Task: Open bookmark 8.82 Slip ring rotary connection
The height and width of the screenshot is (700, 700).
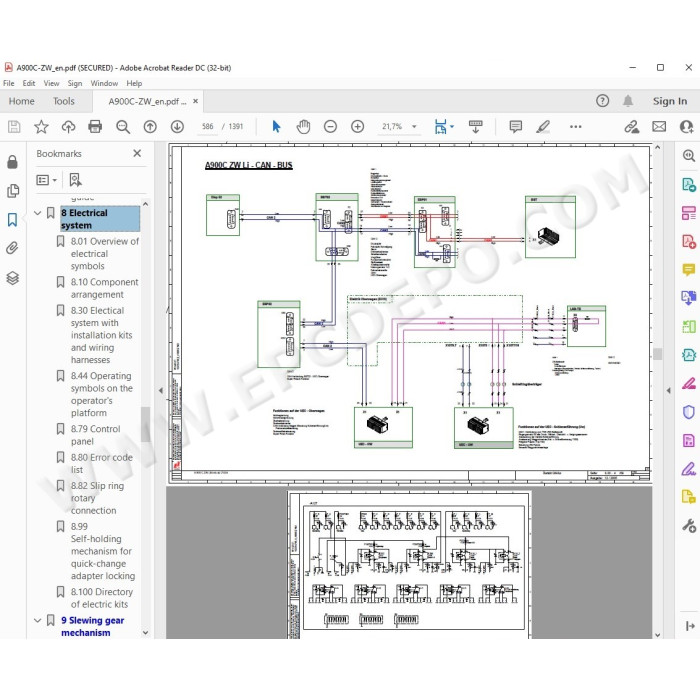Action: coord(97,498)
